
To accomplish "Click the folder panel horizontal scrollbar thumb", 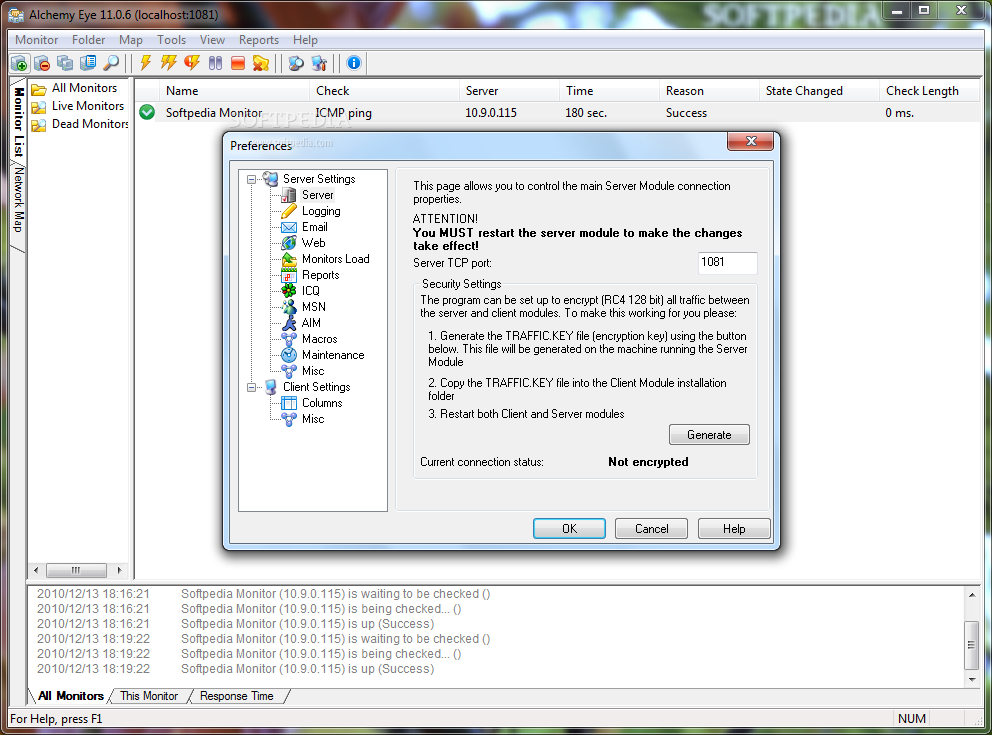I will [76, 571].
